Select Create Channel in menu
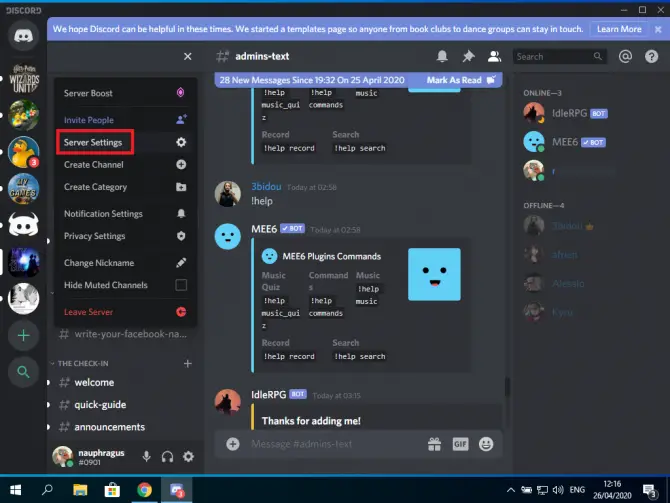 point(126,165)
